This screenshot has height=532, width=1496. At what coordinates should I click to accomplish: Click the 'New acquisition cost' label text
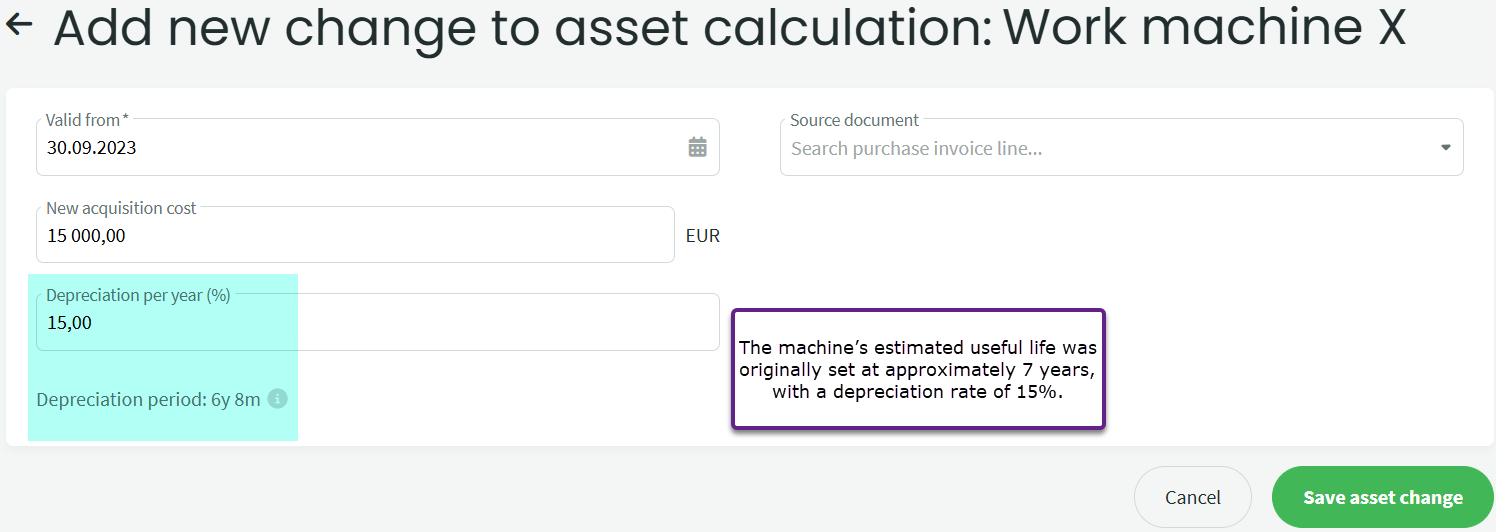121,208
